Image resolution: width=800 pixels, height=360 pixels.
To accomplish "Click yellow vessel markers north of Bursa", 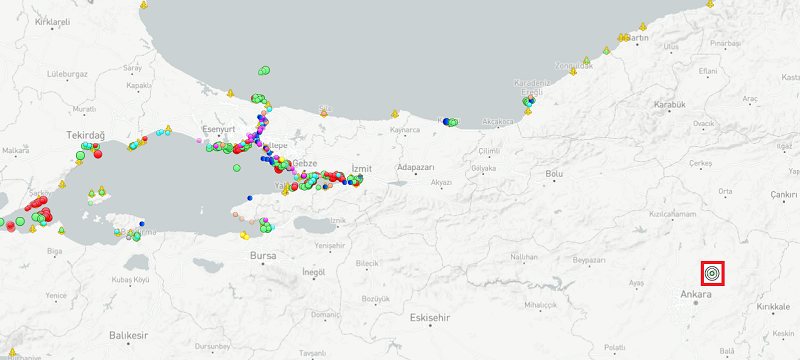I will tap(244, 235).
